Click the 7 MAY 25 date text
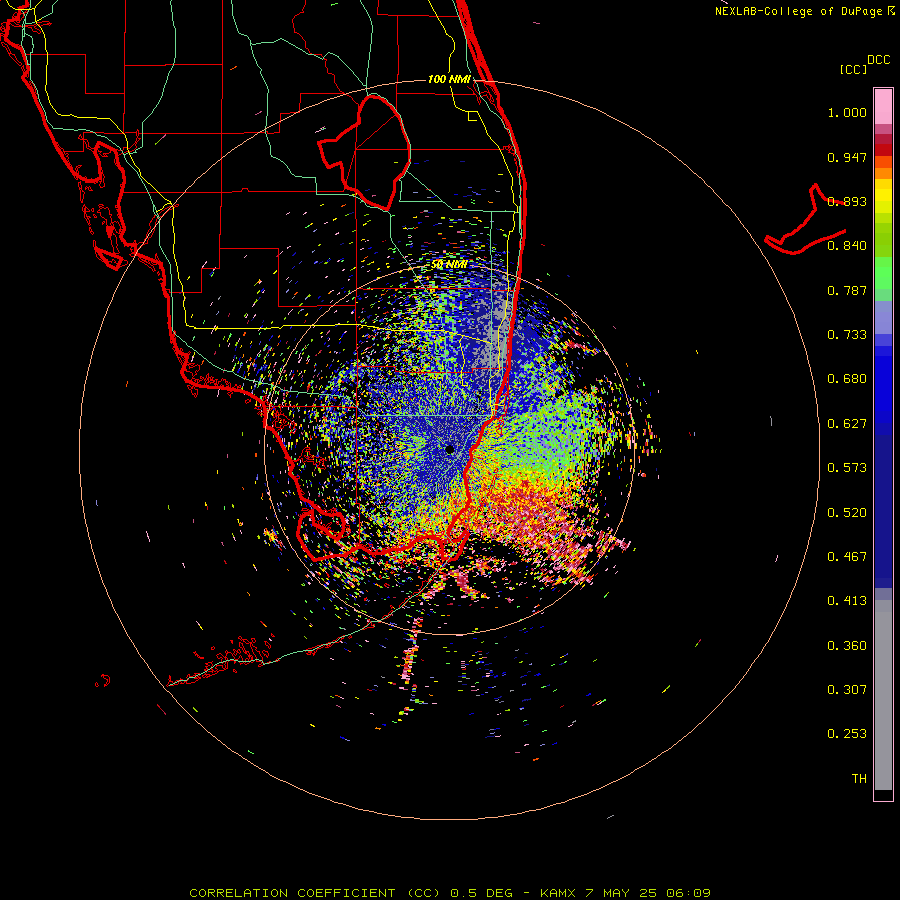 [x=620, y=893]
